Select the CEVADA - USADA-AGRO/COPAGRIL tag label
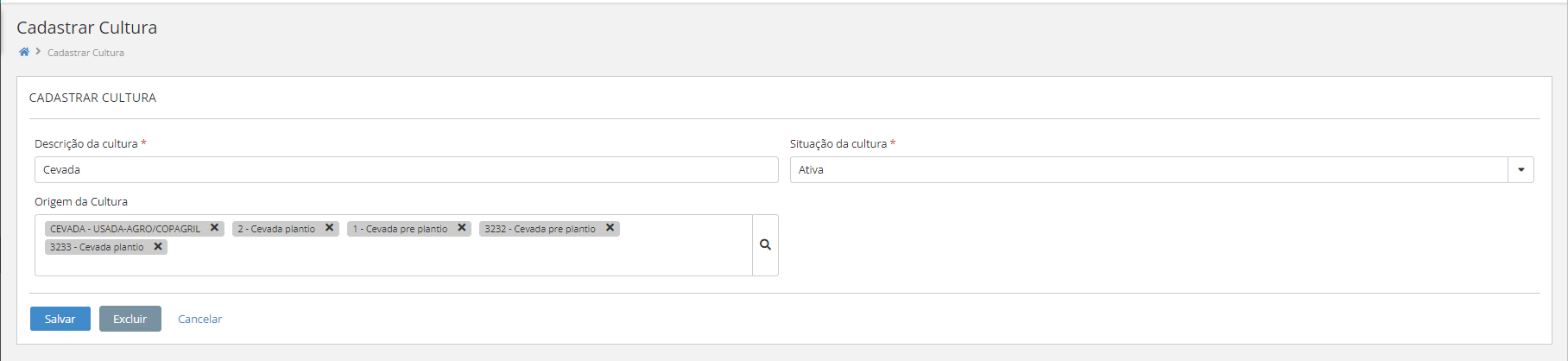Screen dimensions: 1568x361 pyautogui.click(x=125, y=229)
